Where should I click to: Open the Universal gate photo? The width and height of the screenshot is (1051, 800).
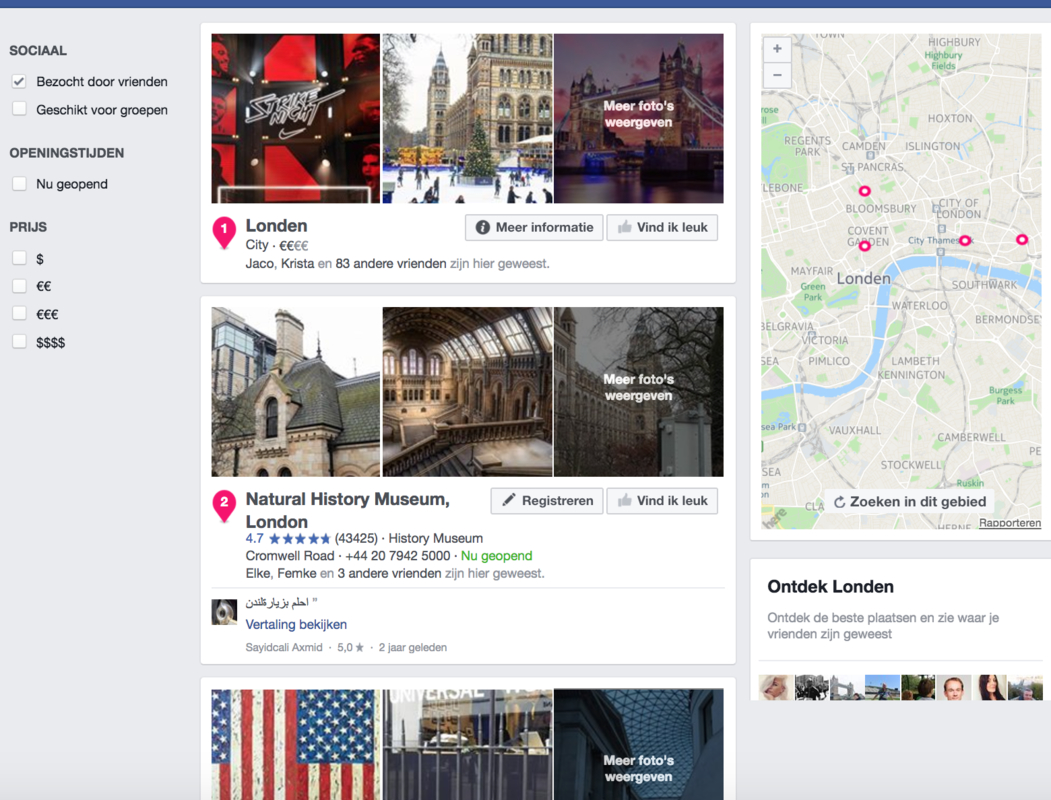pyautogui.click(x=467, y=744)
